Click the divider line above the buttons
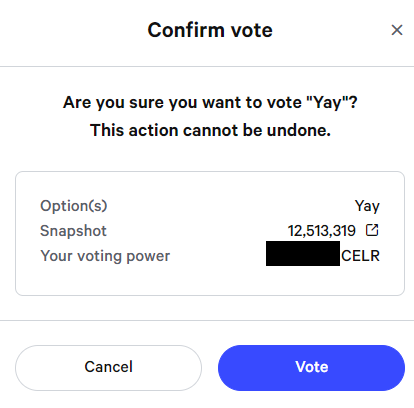 (x=207, y=321)
